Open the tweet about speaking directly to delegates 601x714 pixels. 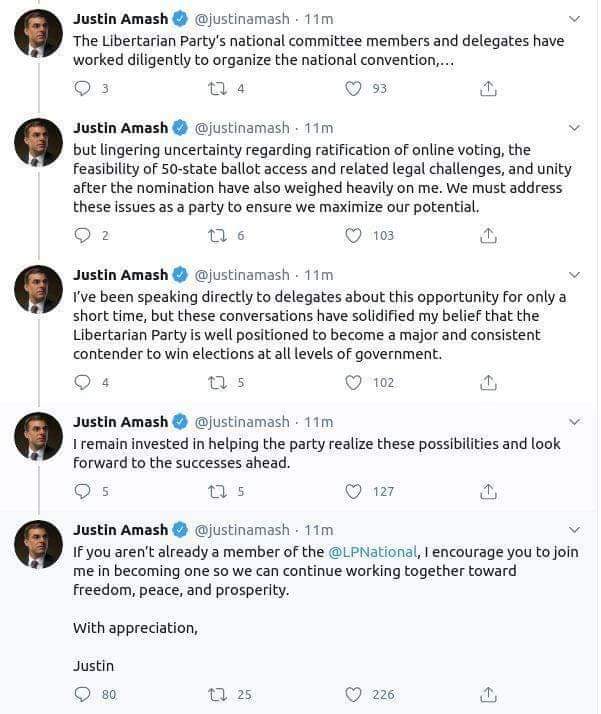coord(320,326)
